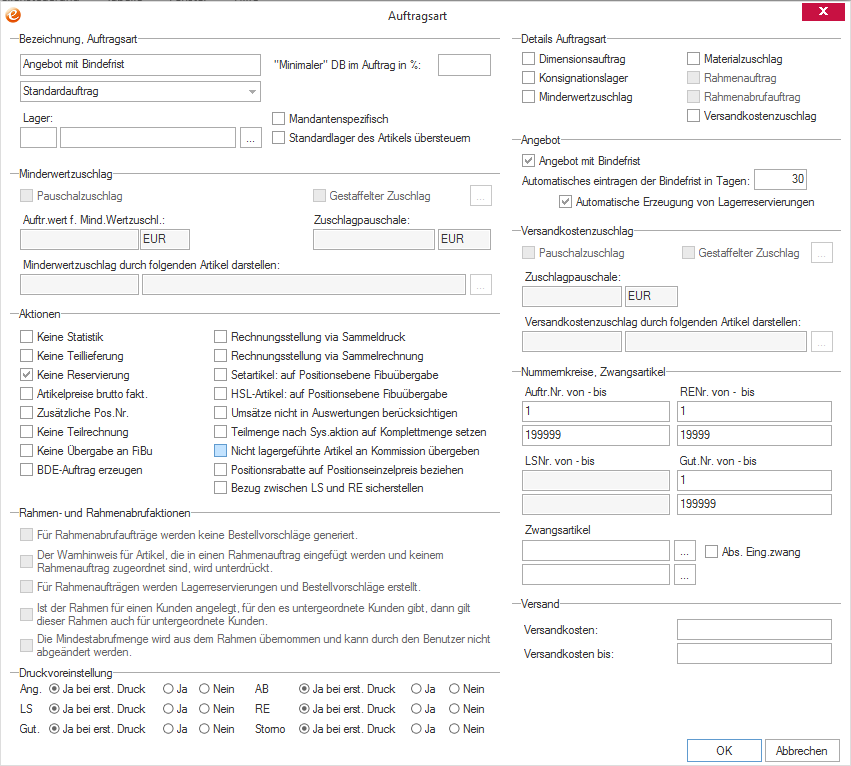Check Rechnungsstellung via Sammeldruck
The image size is (851, 766).
point(220,337)
